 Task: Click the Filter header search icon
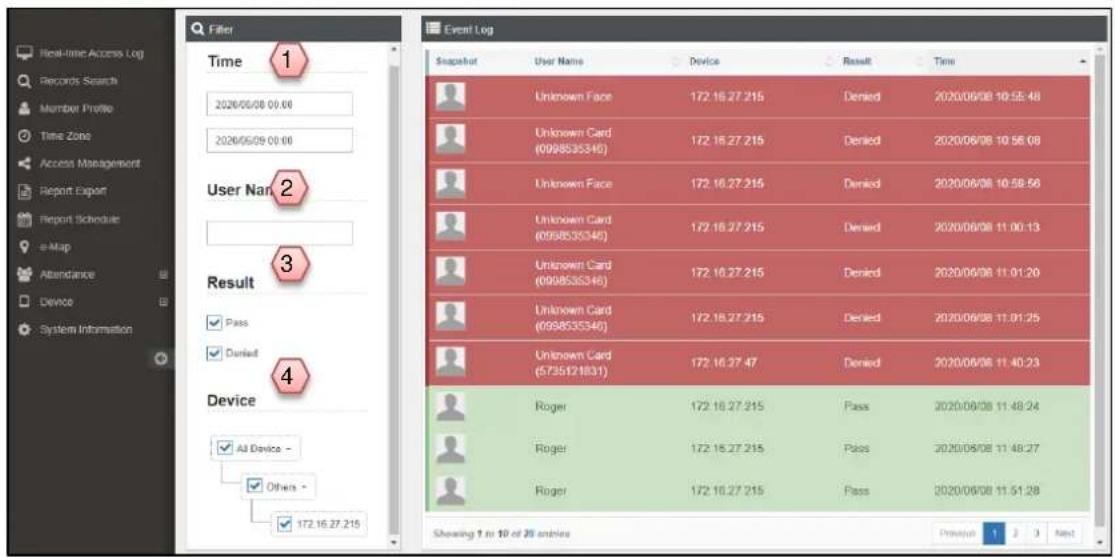[196, 29]
